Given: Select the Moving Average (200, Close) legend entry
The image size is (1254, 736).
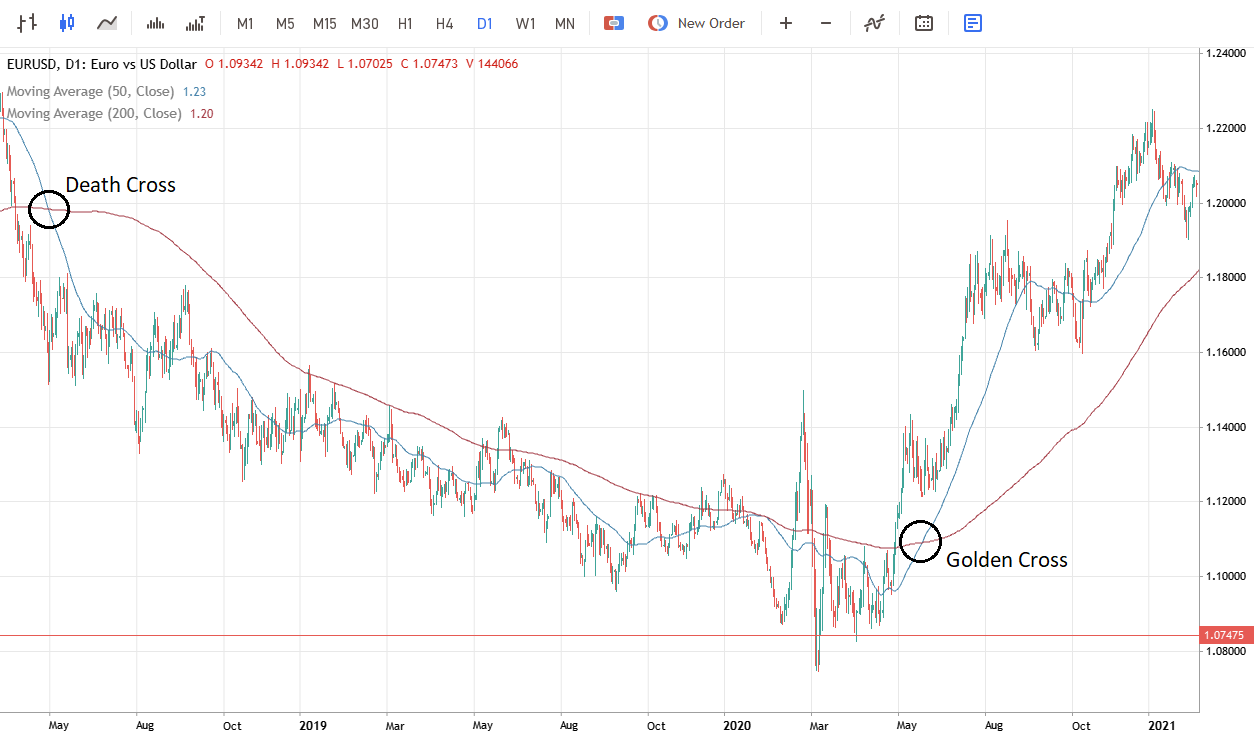Looking at the screenshot, I should point(100,113).
